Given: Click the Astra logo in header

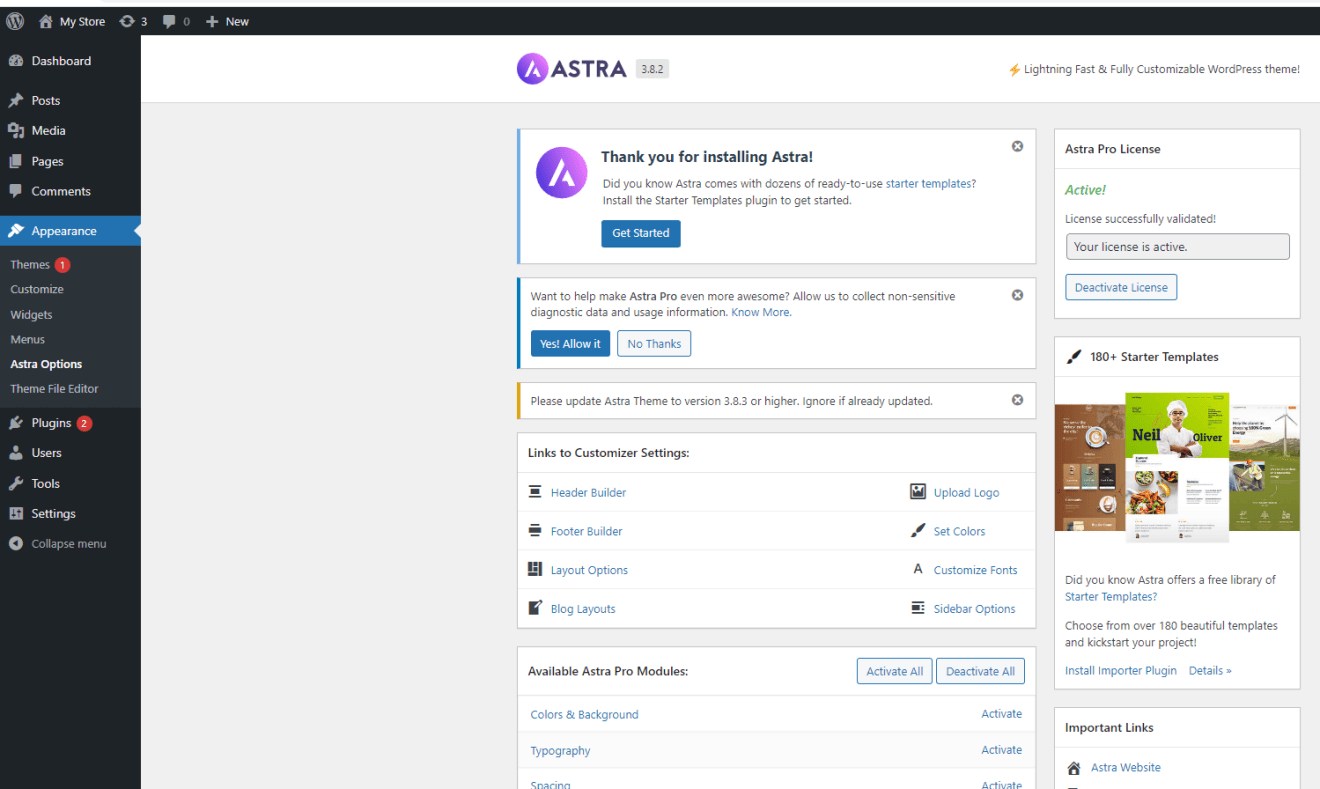Looking at the screenshot, I should (572, 69).
